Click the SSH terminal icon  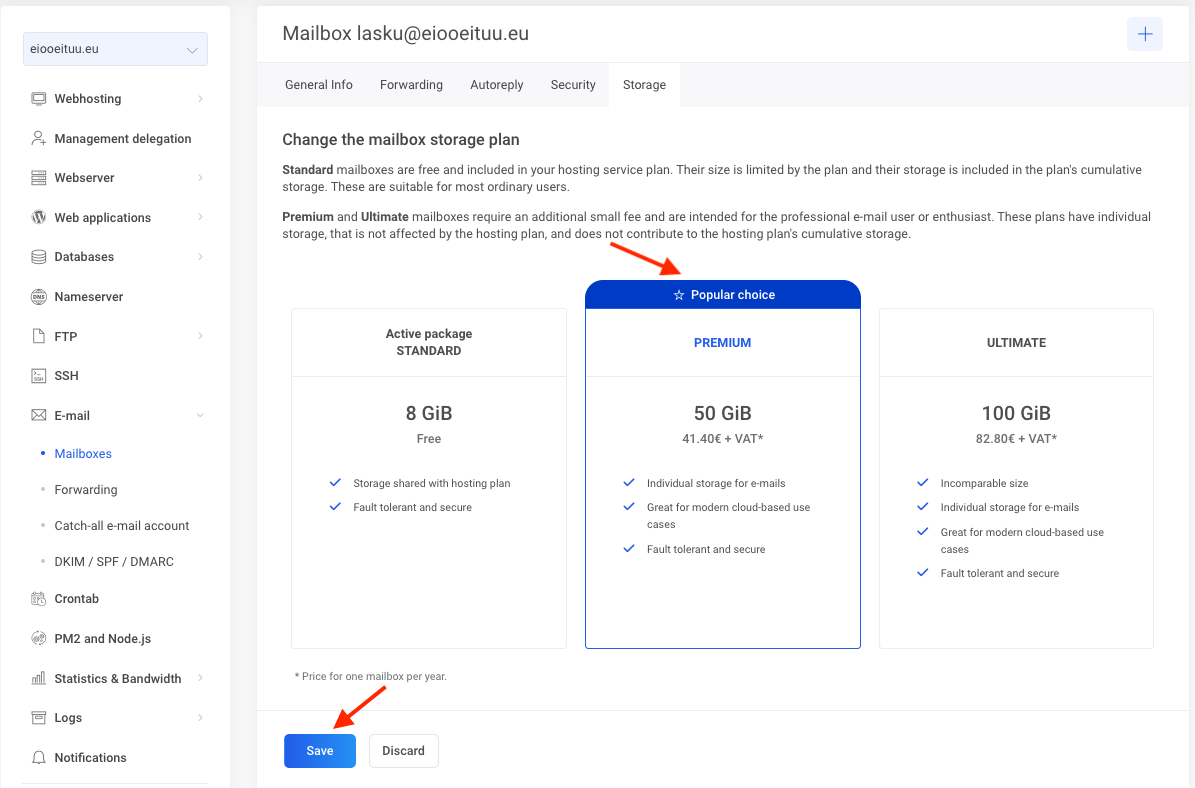point(39,376)
